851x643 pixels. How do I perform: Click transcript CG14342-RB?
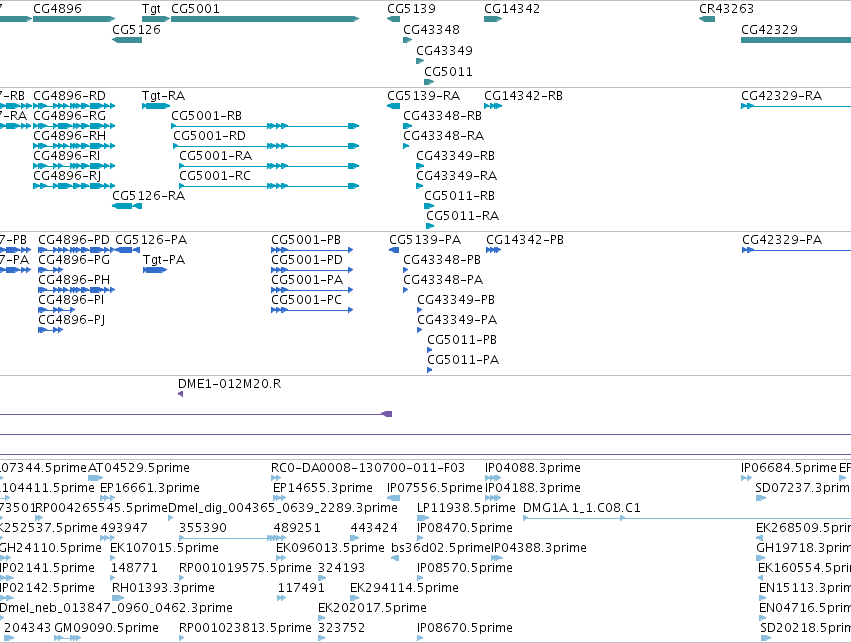(523, 96)
